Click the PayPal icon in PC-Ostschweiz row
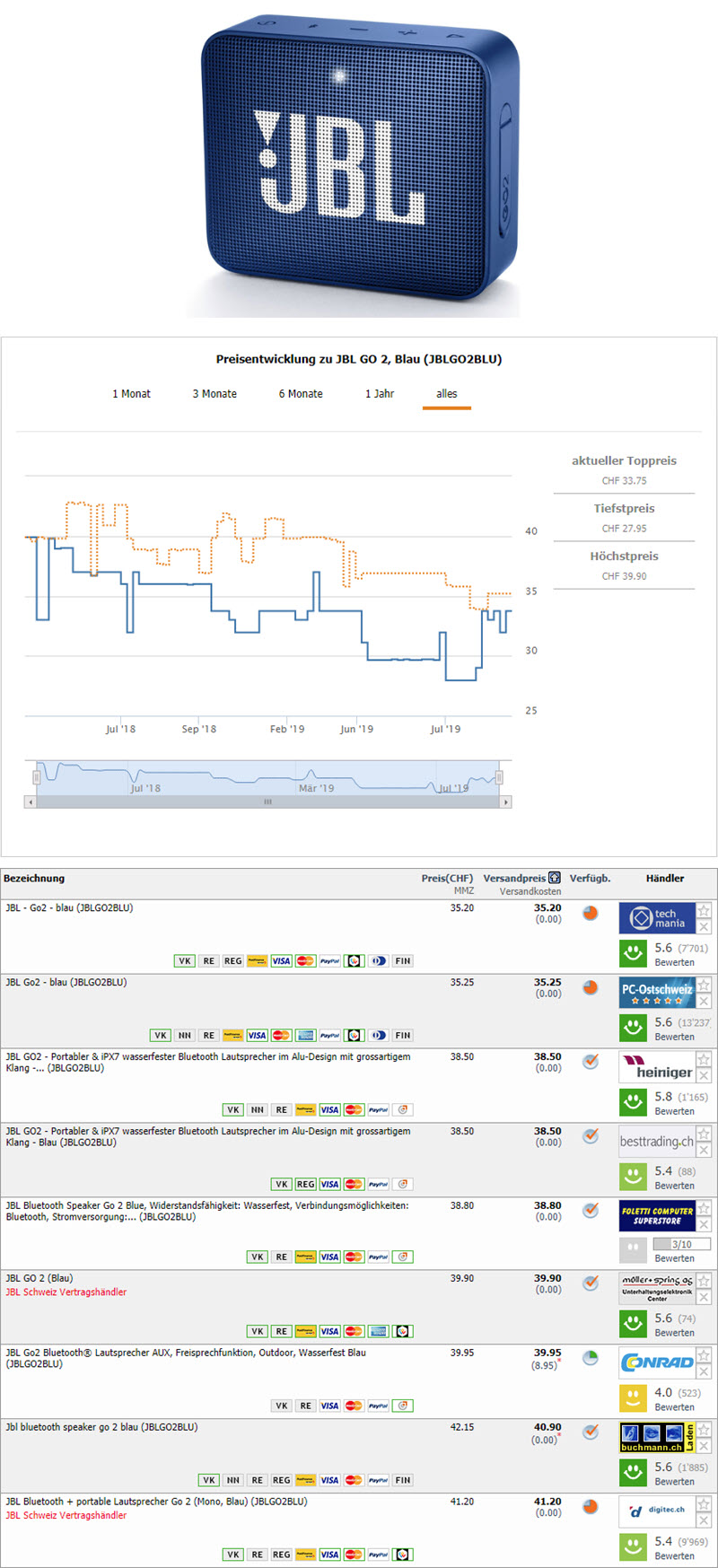This screenshot has height=1568, width=718. [329, 1036]
